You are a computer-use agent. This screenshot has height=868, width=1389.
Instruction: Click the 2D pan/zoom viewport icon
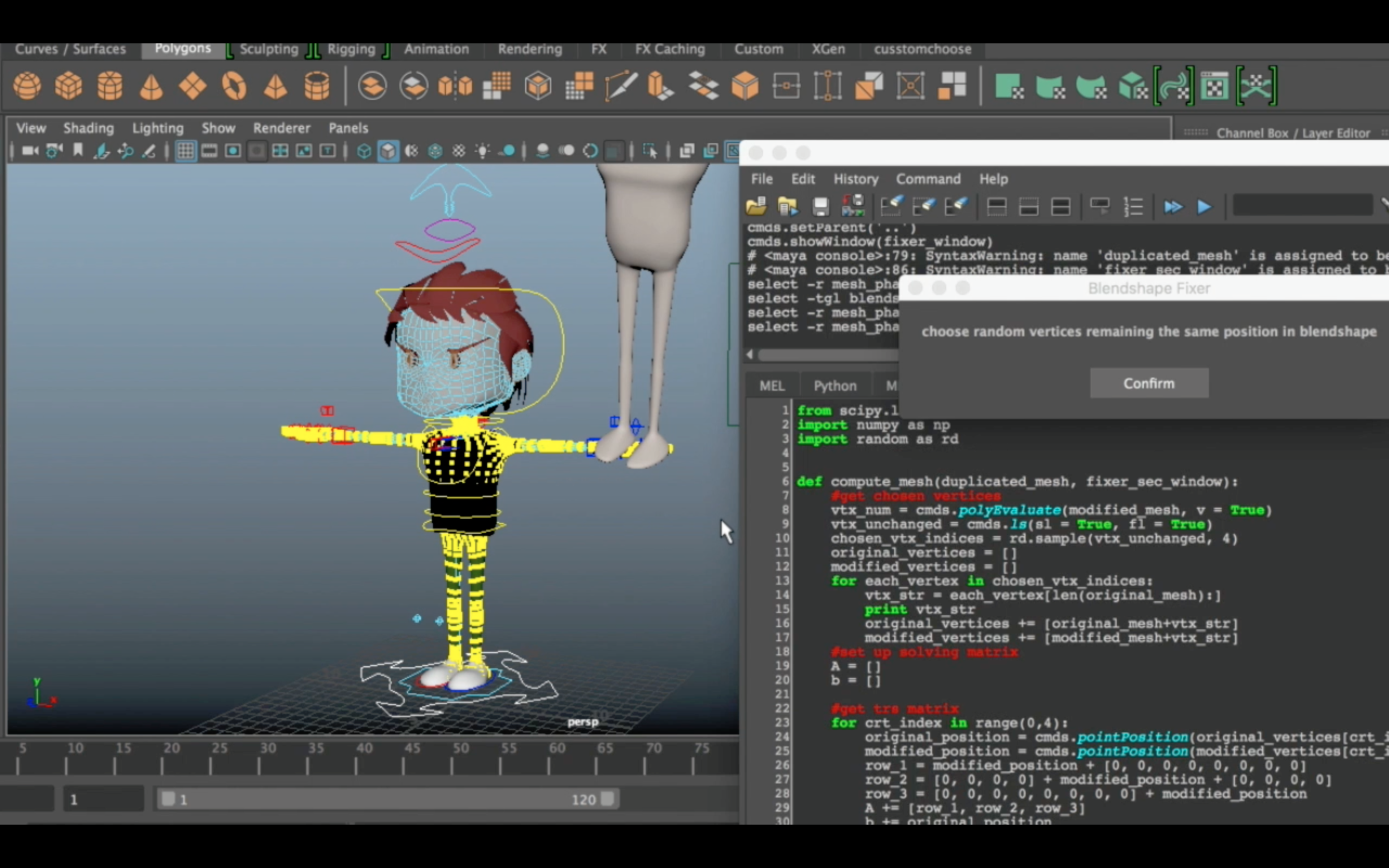click(x=125, y=151)
